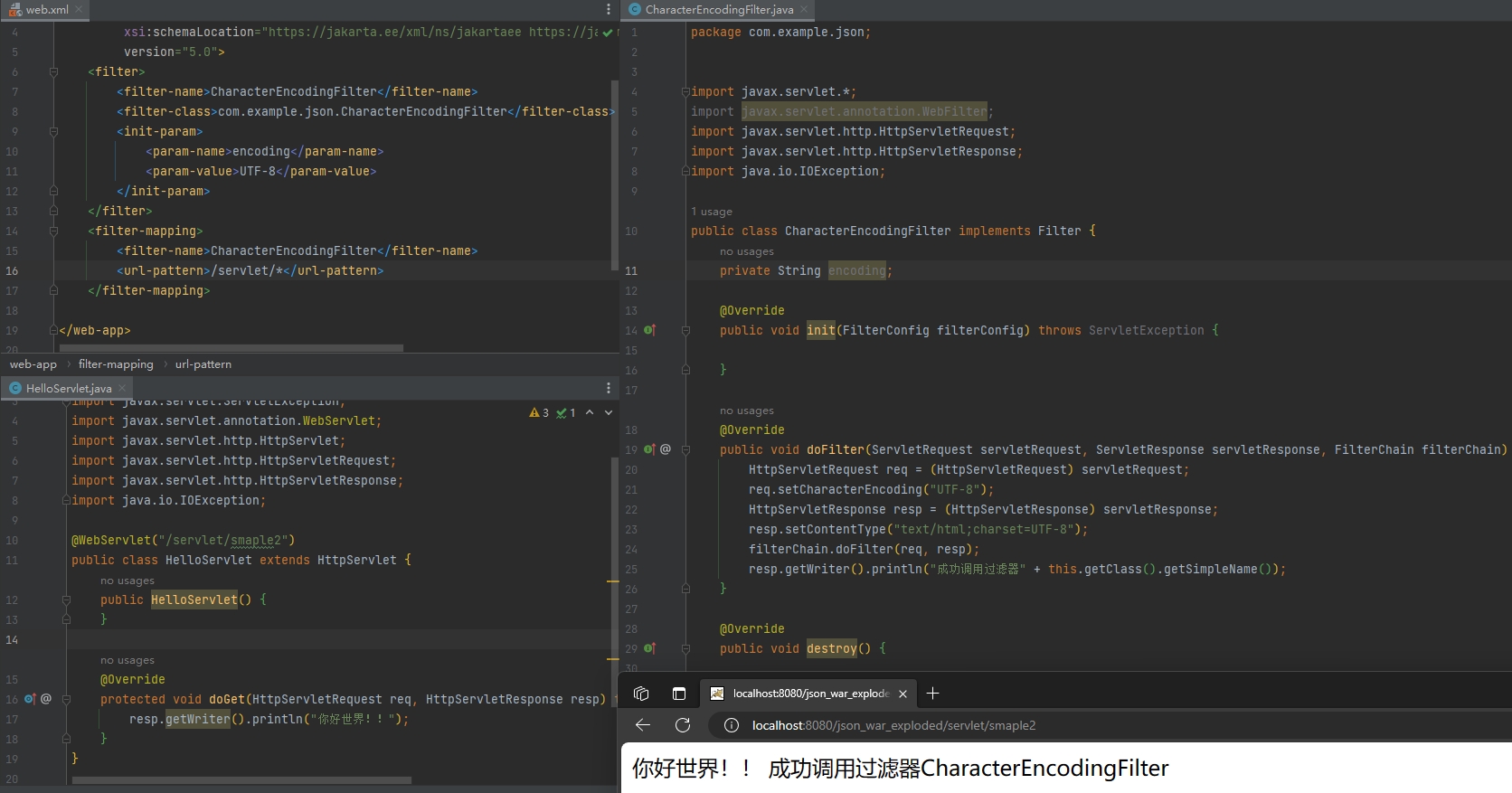Open browser workspaces icon

coord(641,694)
